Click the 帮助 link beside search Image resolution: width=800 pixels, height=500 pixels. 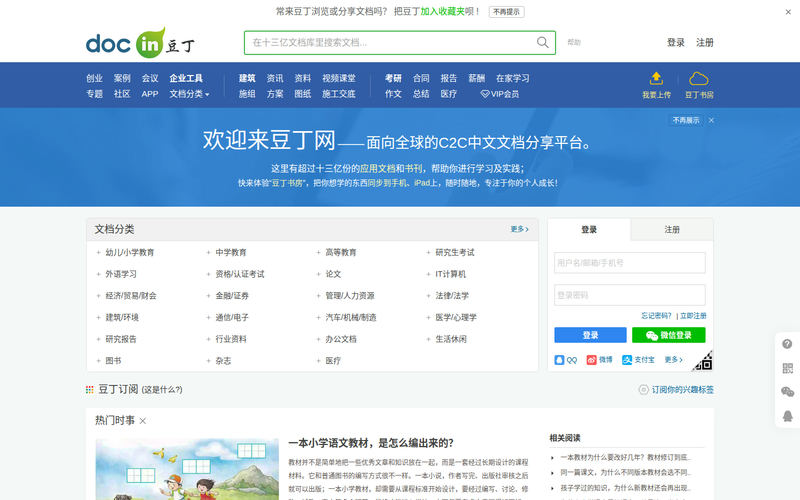[x=574, y=42]
